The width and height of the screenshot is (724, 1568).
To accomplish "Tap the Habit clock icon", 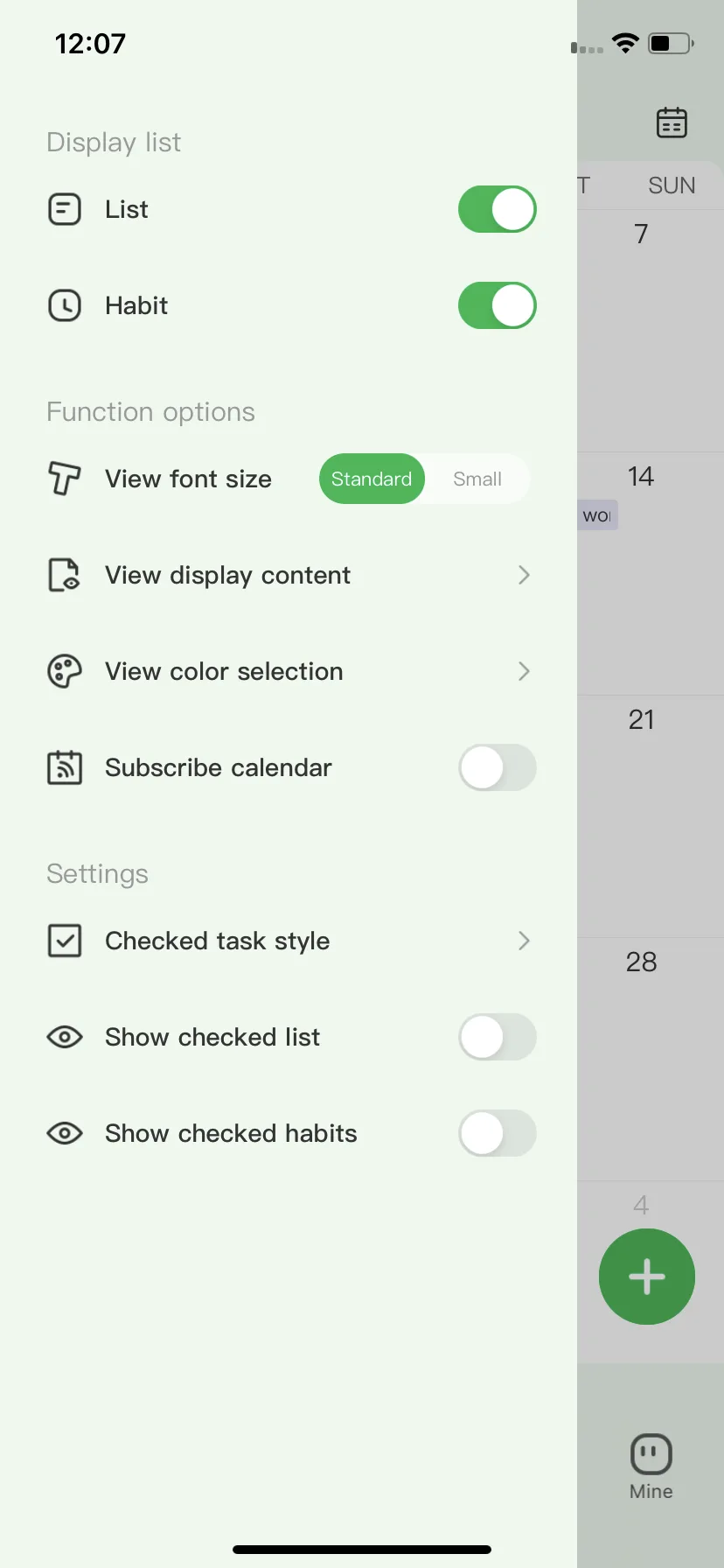I will [65, 305].
